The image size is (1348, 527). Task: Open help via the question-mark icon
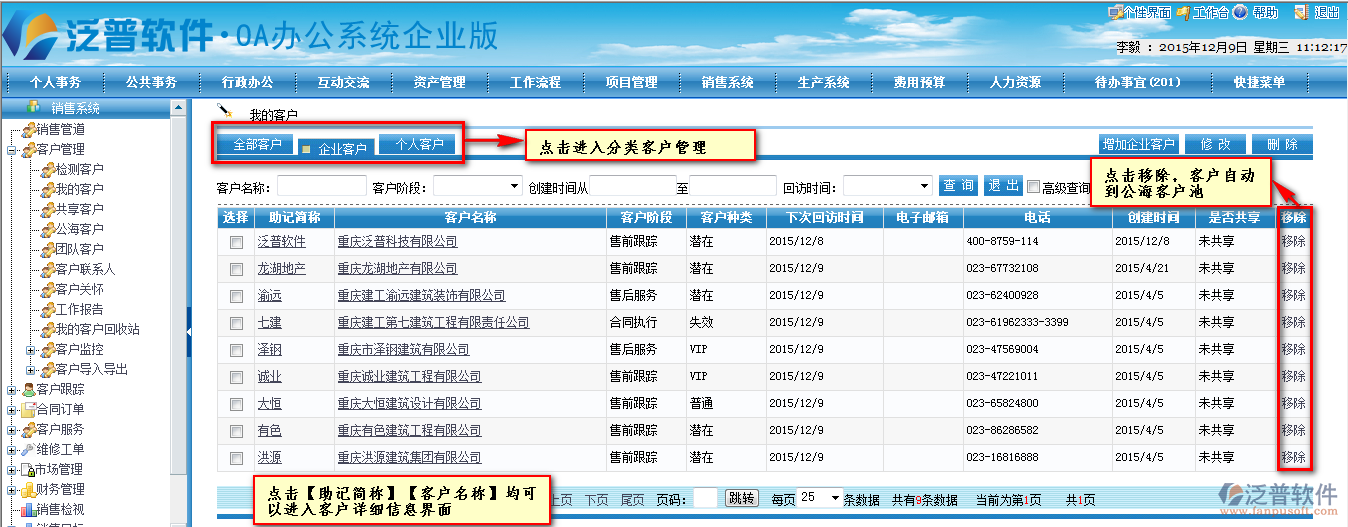(x=1240, y=12)
